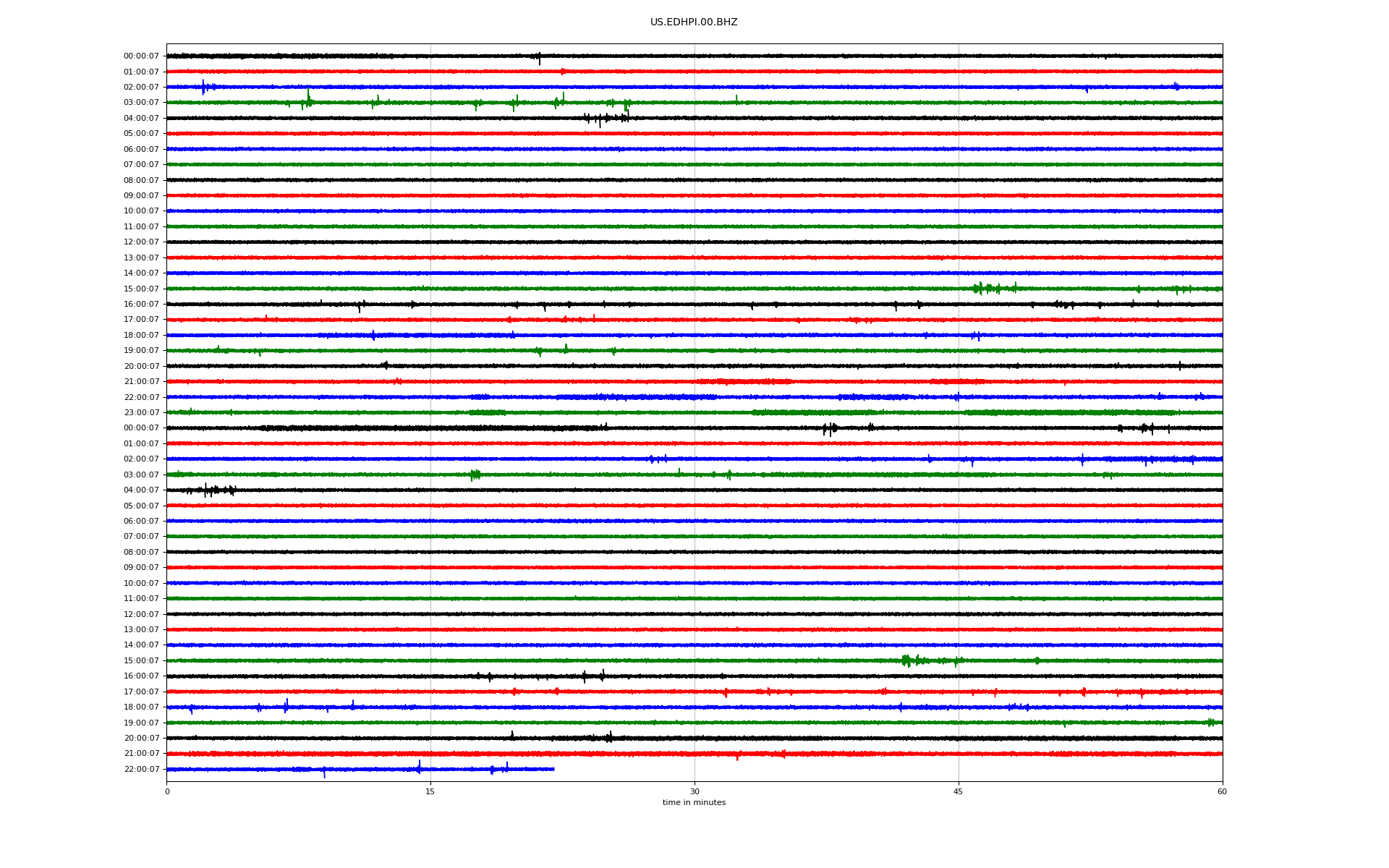Select the first 12:00:07 row label
1389x868 pixels.
(x=141, y=242)
